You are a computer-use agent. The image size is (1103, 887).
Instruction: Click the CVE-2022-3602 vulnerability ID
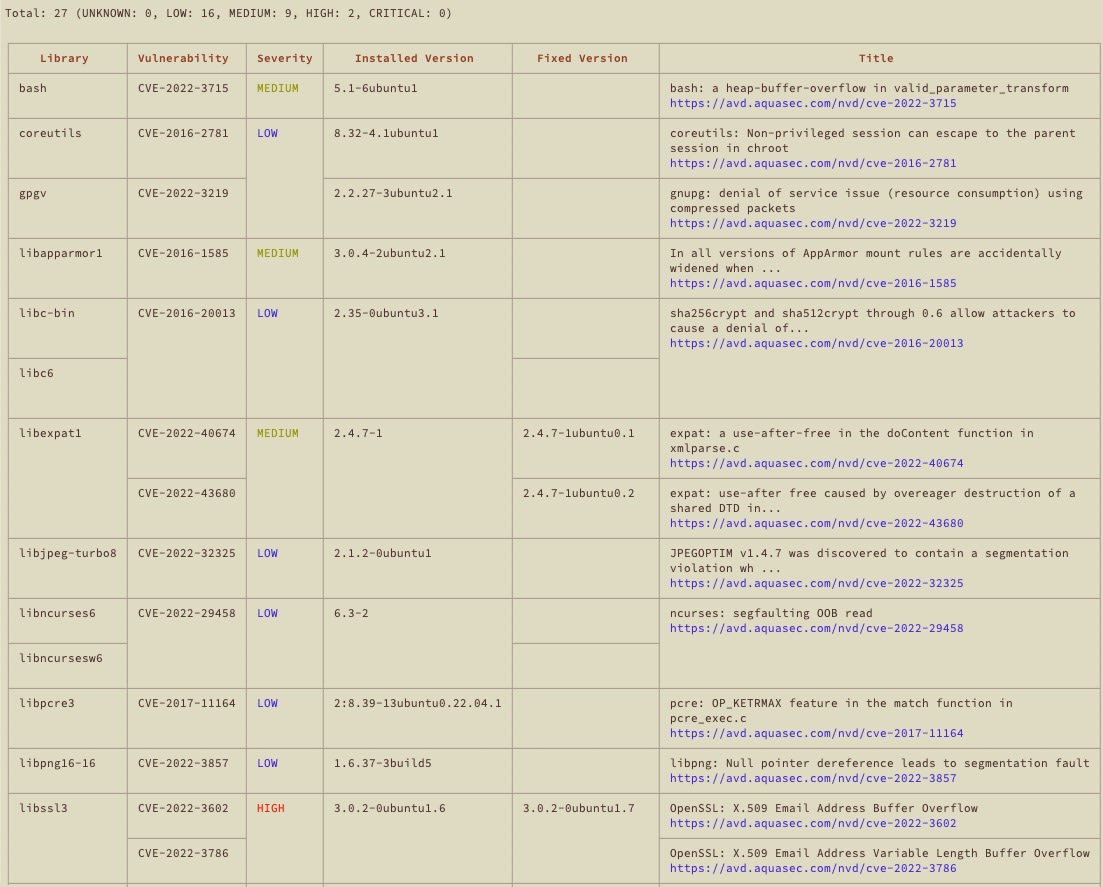pyautogui.click(x=183, y=808)
